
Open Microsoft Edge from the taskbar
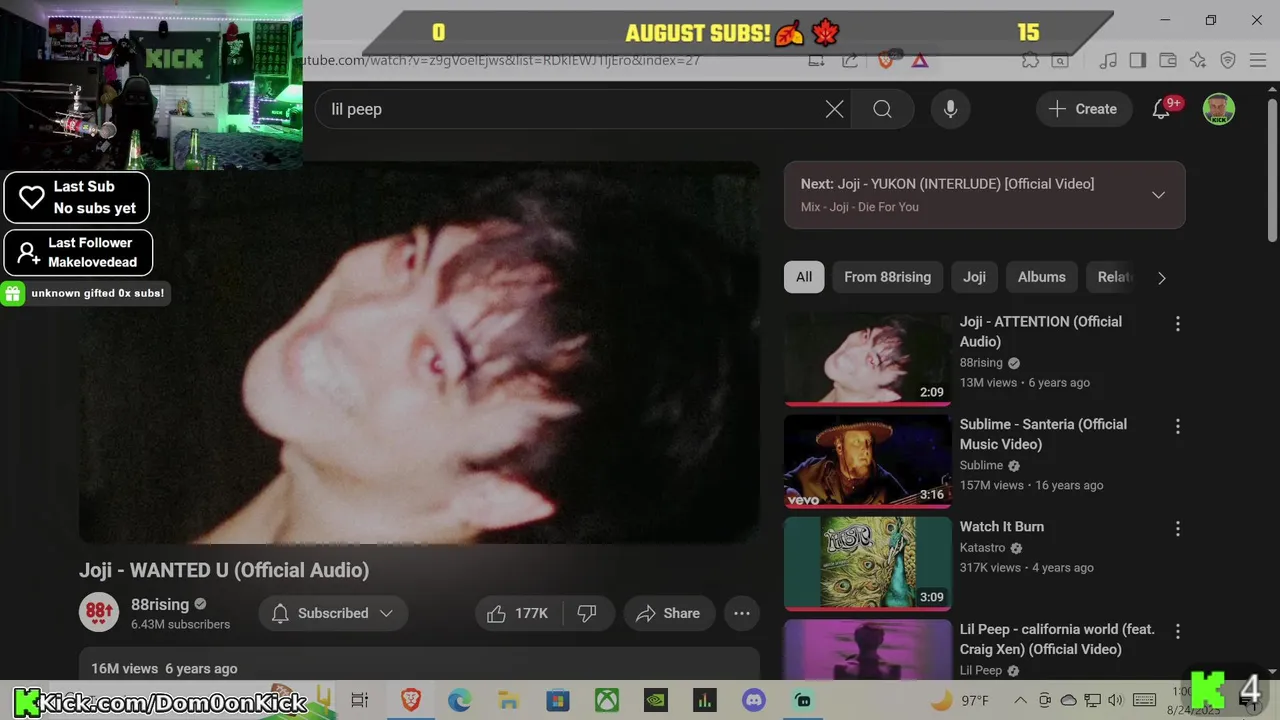(460, 700)
